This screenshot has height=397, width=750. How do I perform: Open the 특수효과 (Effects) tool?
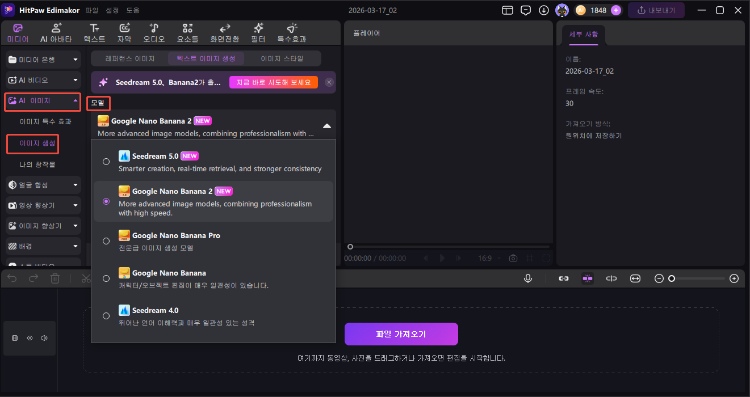coord(291,33)
